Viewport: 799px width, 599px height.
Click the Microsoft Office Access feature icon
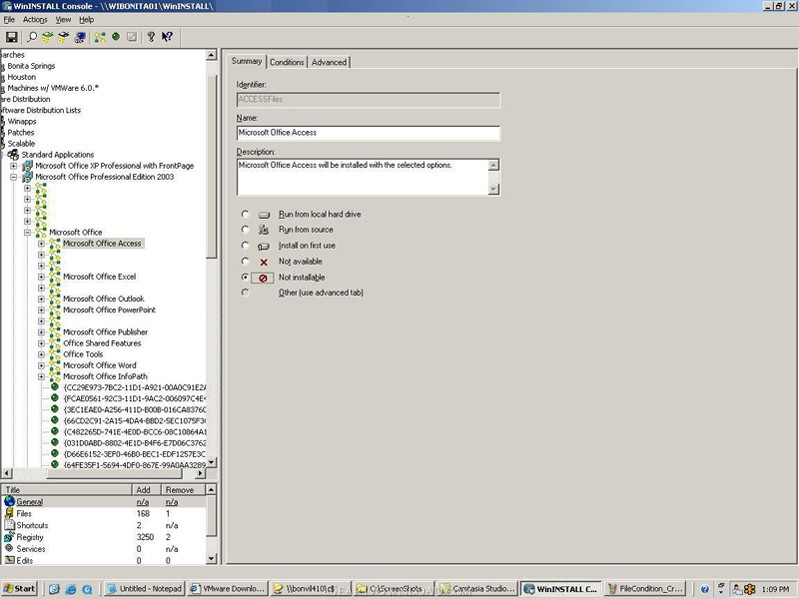(x=55, y=243)
